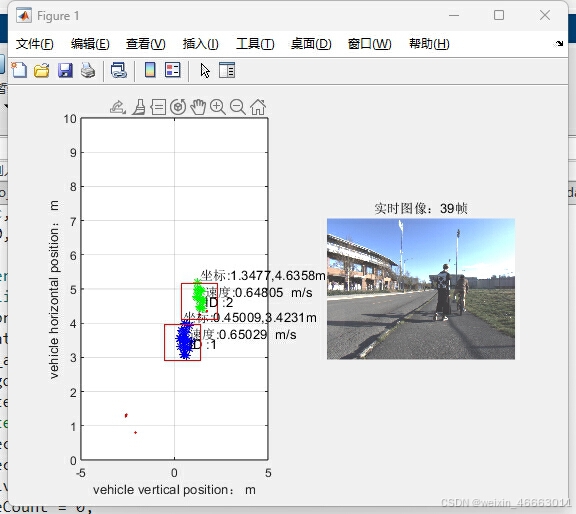Click the 坐标:1.3477,4.6358m label

tap(263, 275)
